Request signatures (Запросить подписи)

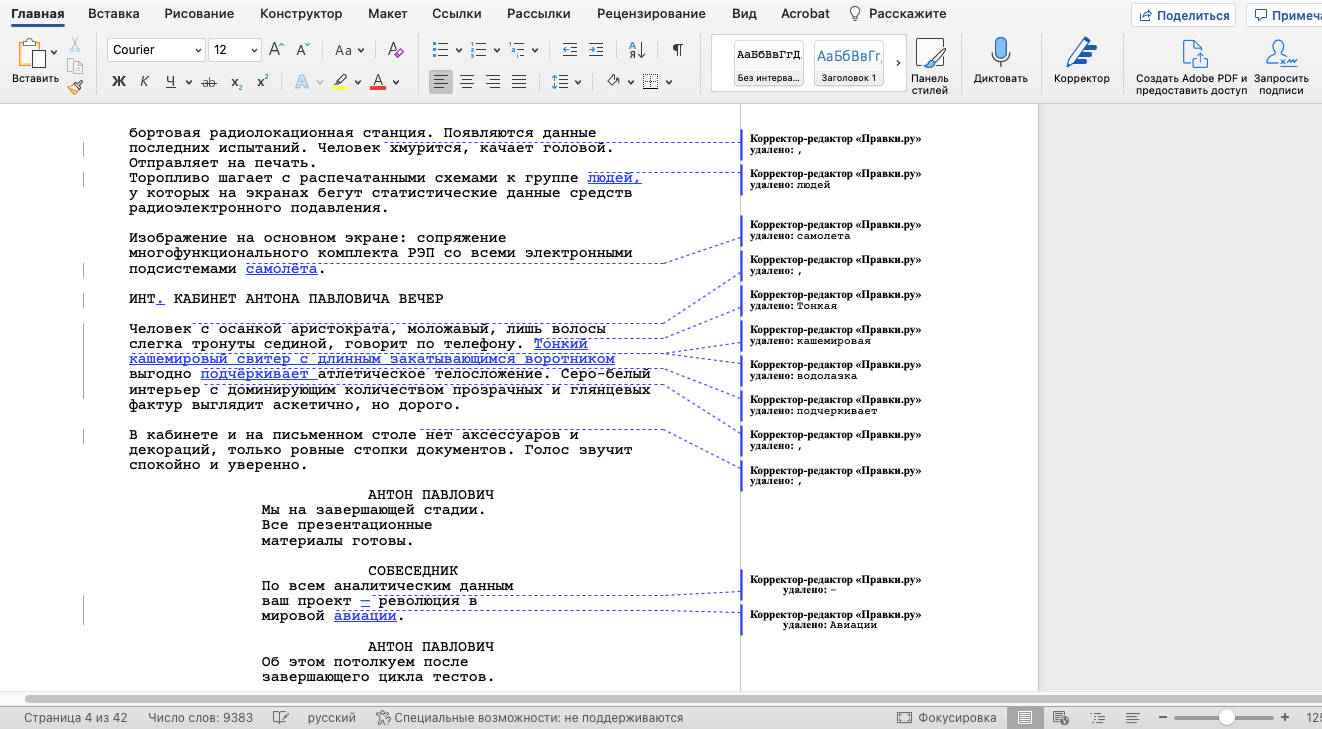1281,67
